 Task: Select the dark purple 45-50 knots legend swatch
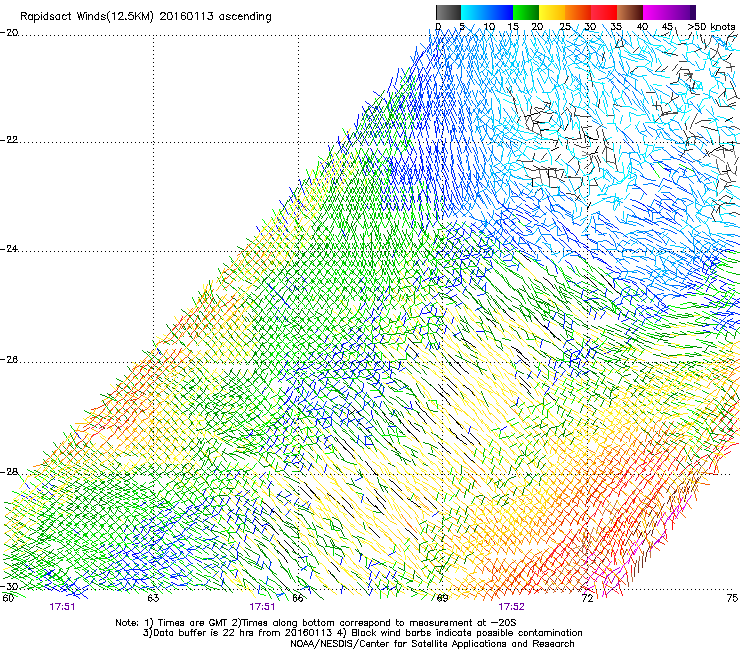[x=682, y=12]
